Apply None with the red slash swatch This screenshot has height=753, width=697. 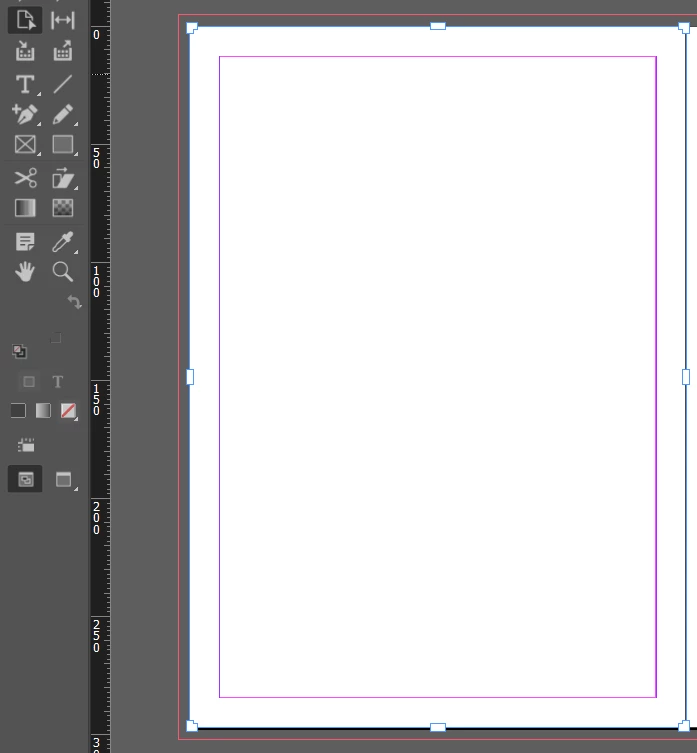coord(68,411)
